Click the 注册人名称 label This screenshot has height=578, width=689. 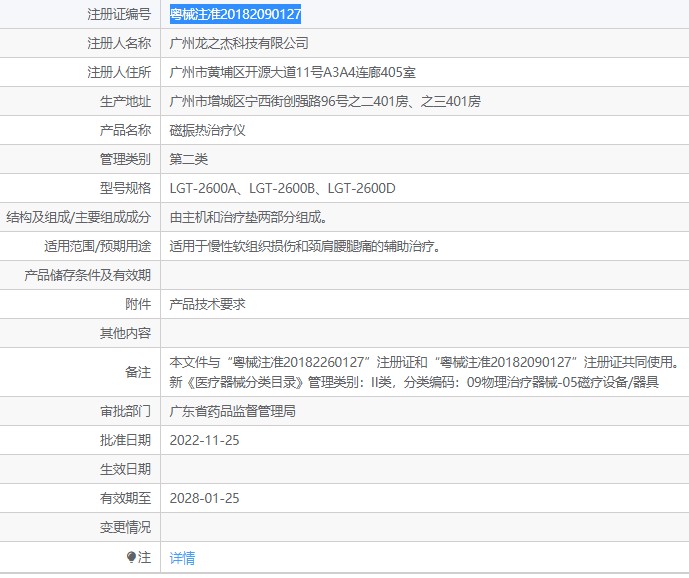pos(119,43)
